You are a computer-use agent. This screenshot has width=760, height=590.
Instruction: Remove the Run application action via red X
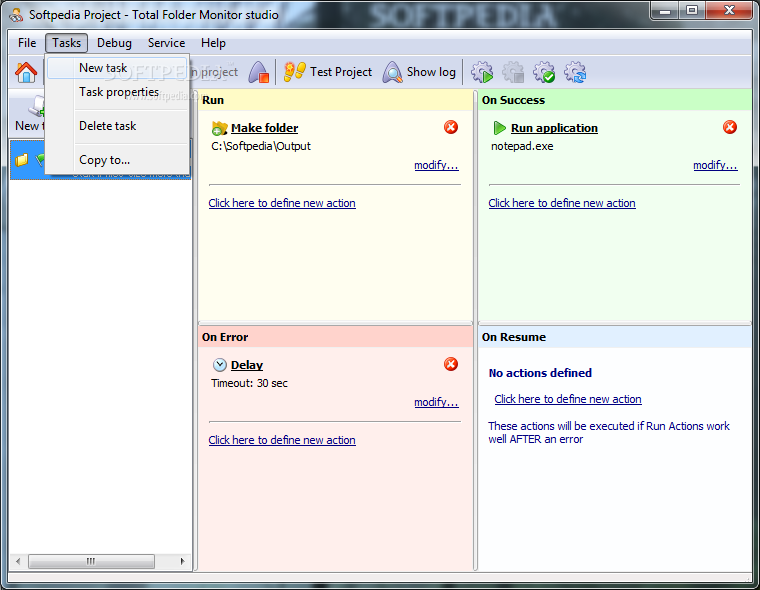[x=730, y=127]
